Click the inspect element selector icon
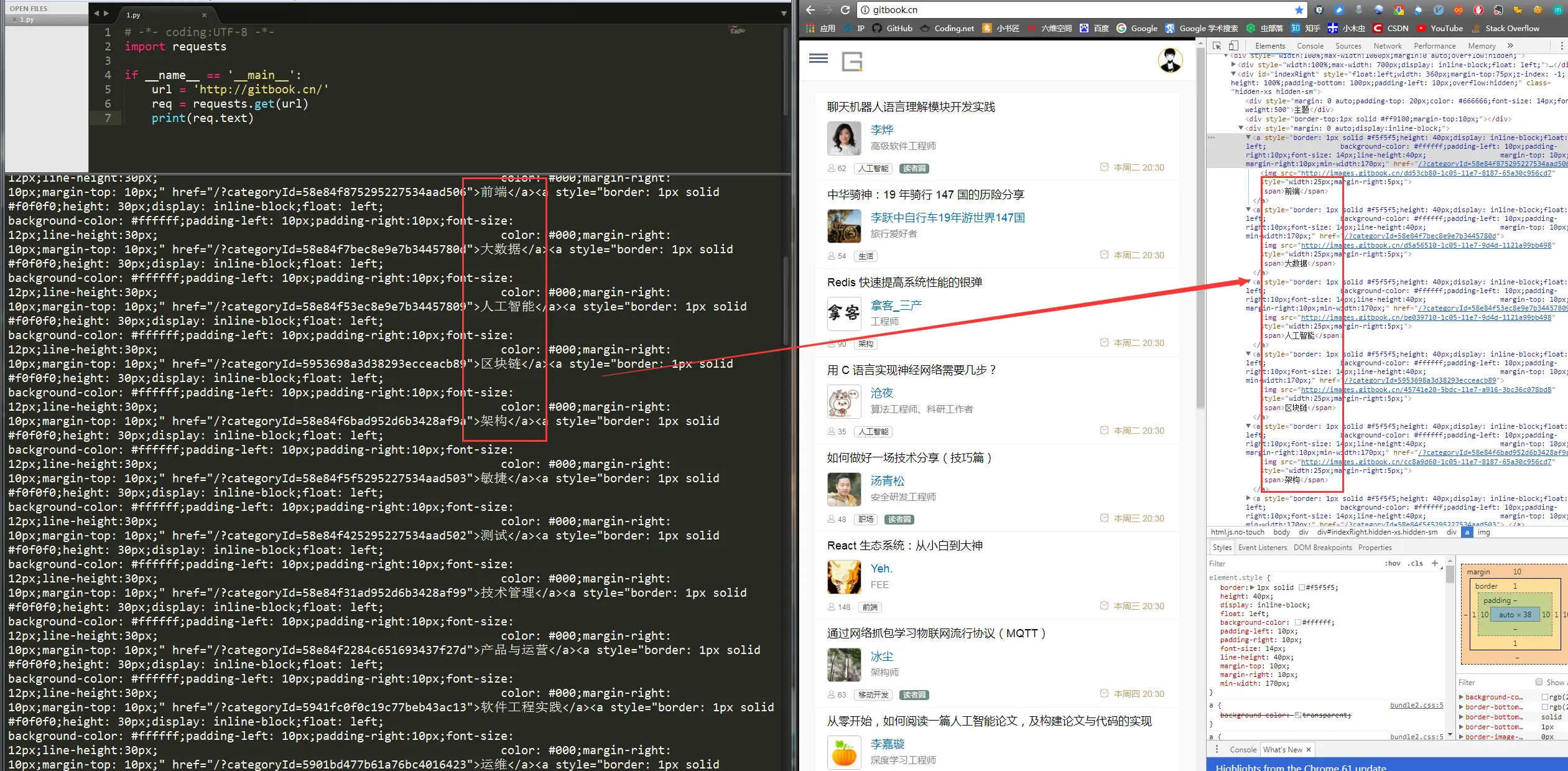The height and width of the screenshot is (771, 1568). (1217, 46)
